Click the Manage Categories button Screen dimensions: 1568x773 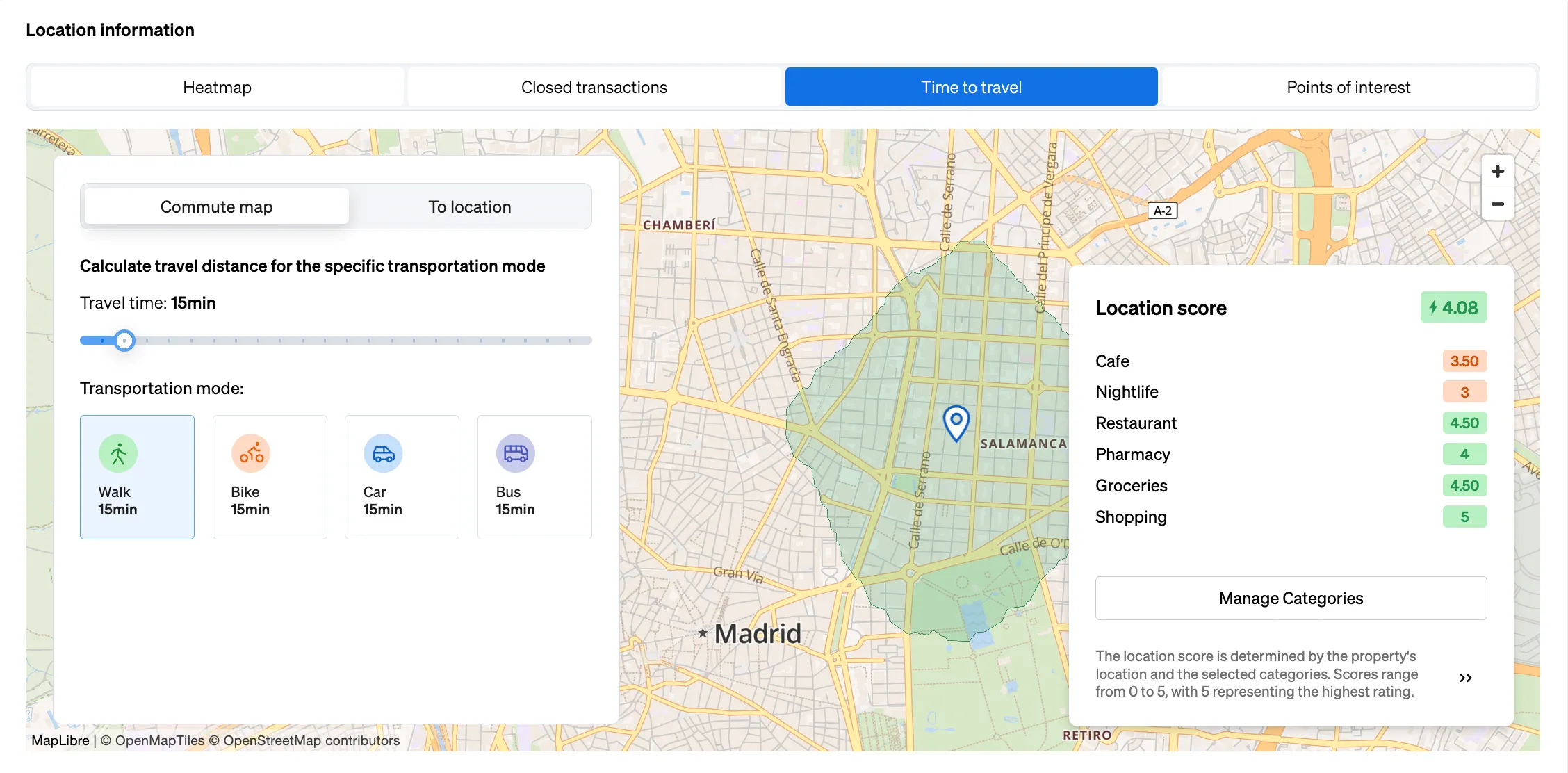click(1291, 598)
